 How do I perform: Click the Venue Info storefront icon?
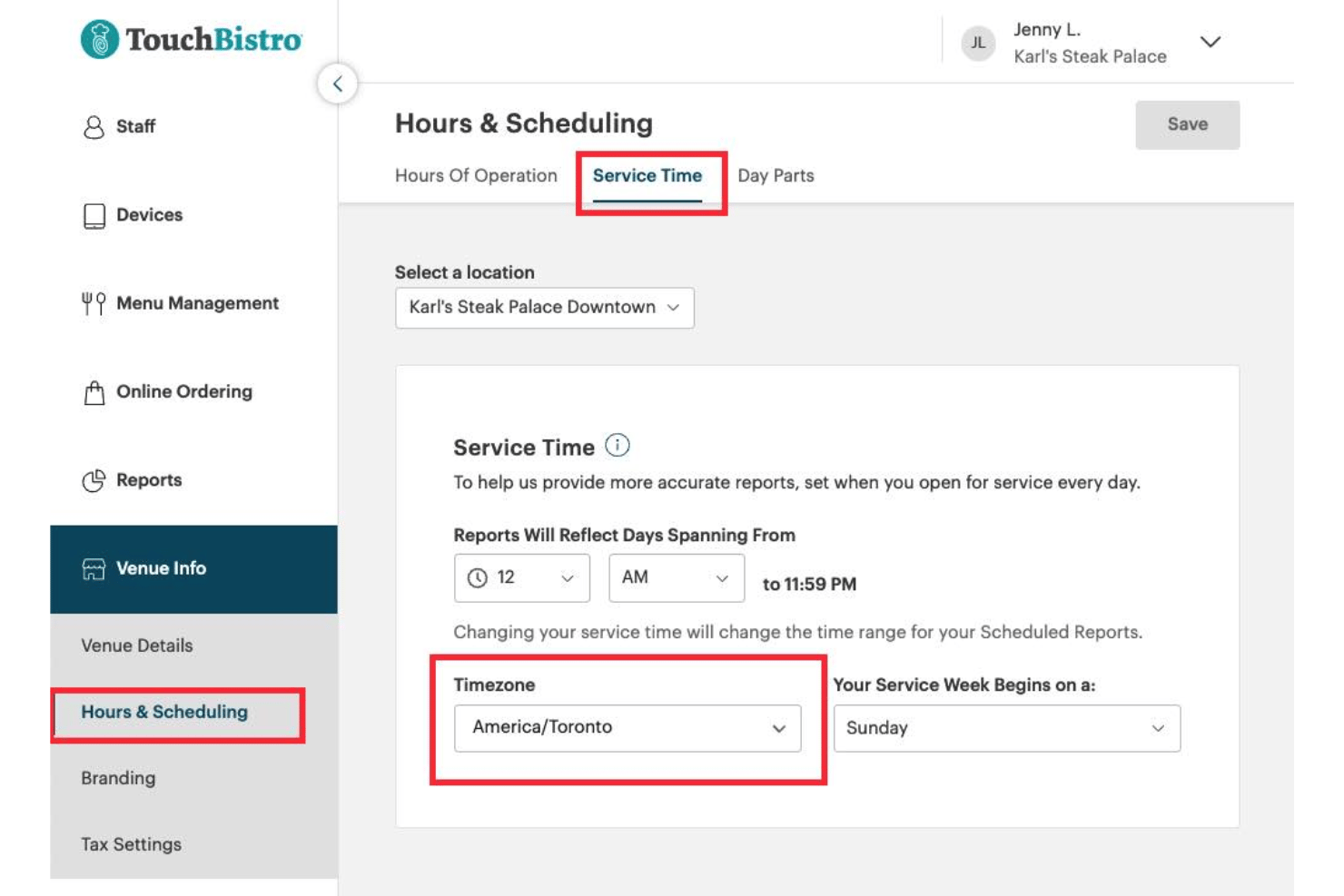tap(94, 568)
